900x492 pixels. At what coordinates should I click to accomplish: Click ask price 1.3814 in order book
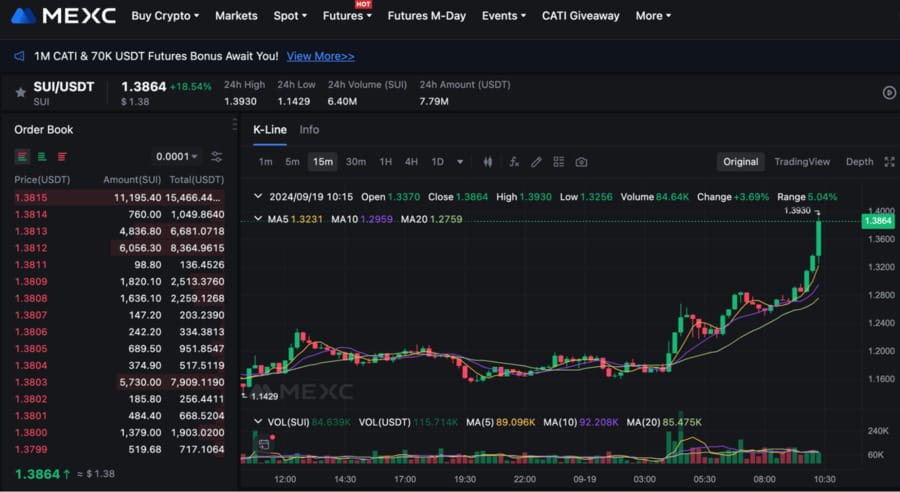pyautogui.click(x=31, y=214)
